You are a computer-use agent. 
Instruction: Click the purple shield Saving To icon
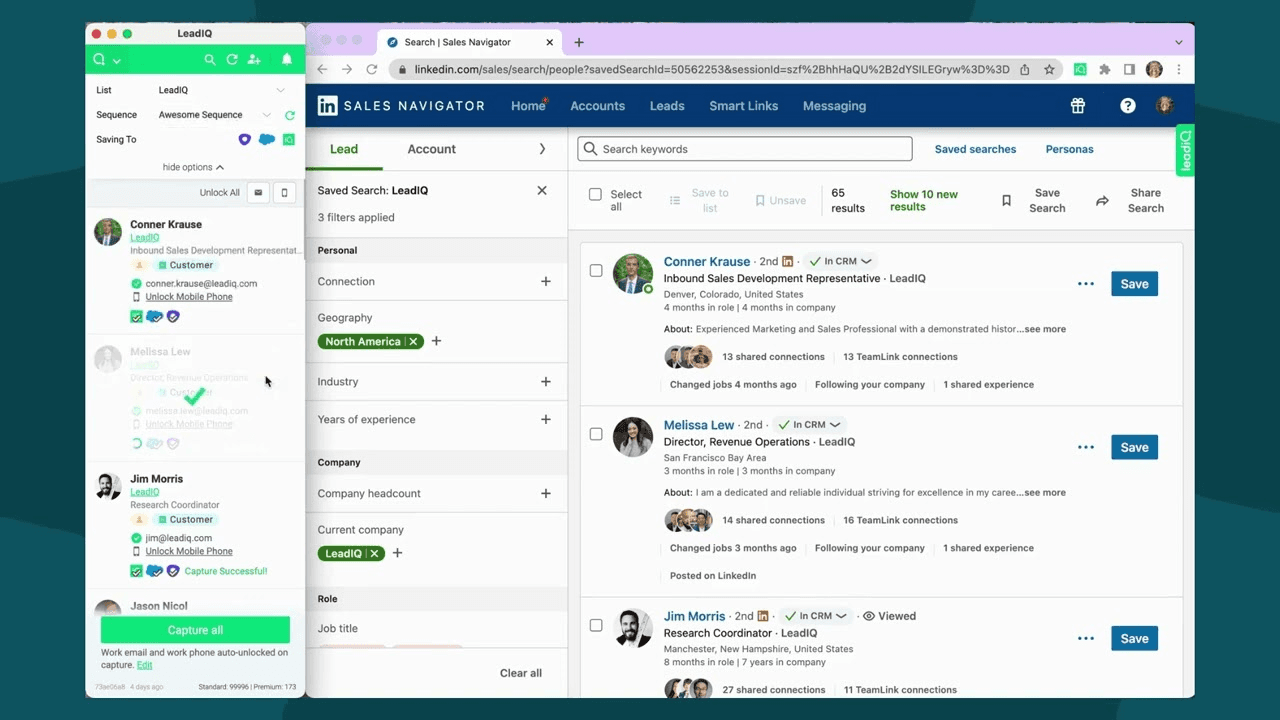(x=245, y=140)
